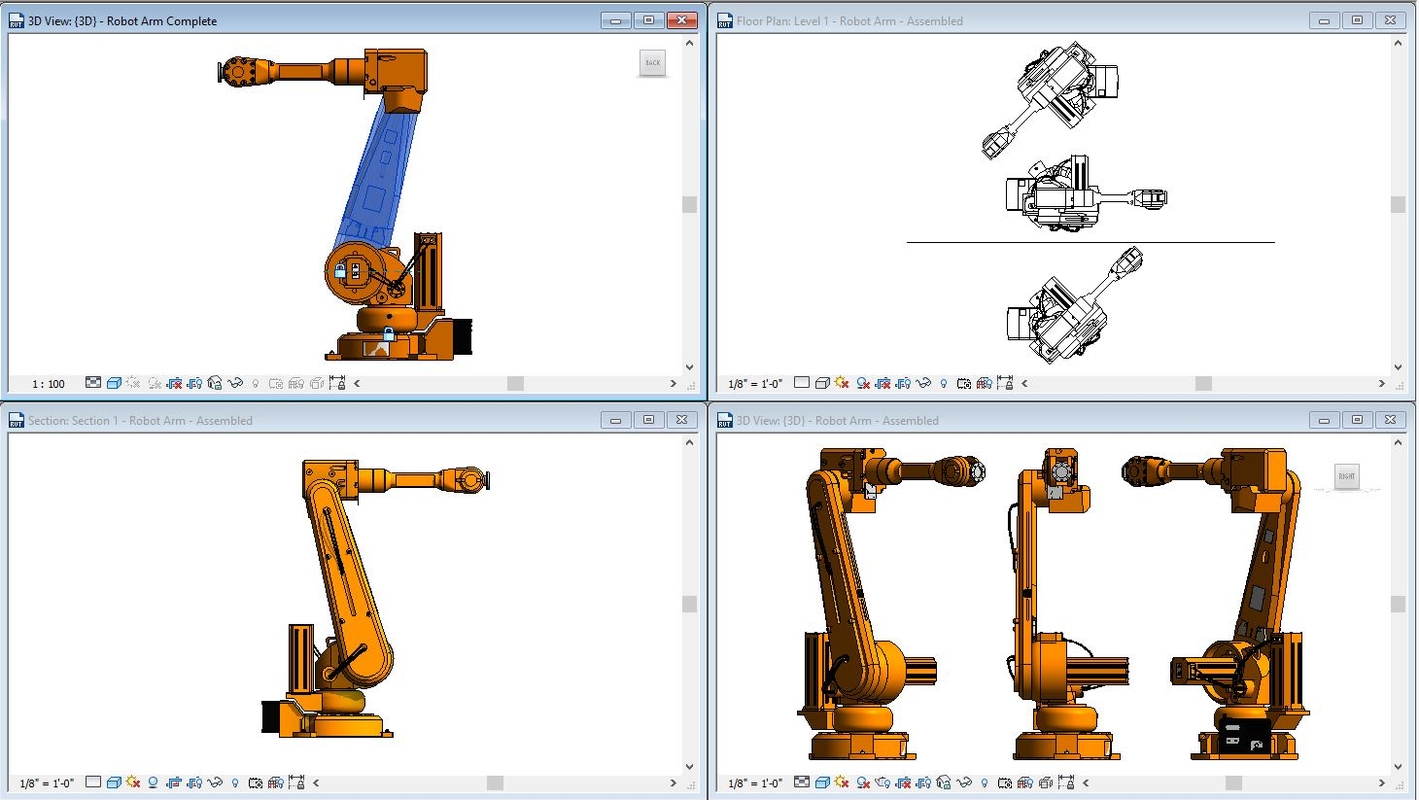The image size is (1419, 800).
Task: Click the BACK face on the ViewCube
Action: (x=653, y=63)
